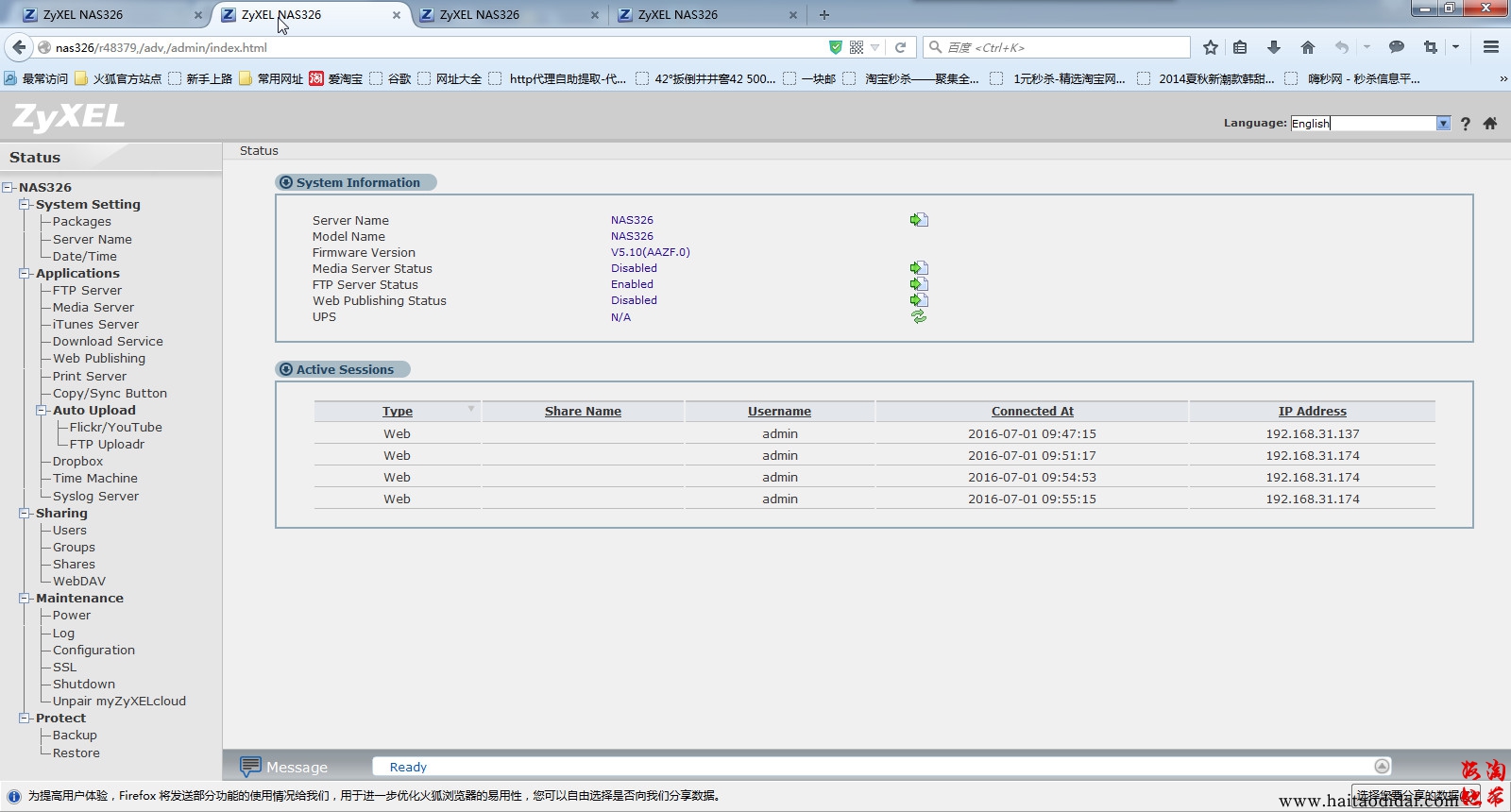Sort sessions by Connected At column
This screenshot has height=812, width=1511.
1031,412
